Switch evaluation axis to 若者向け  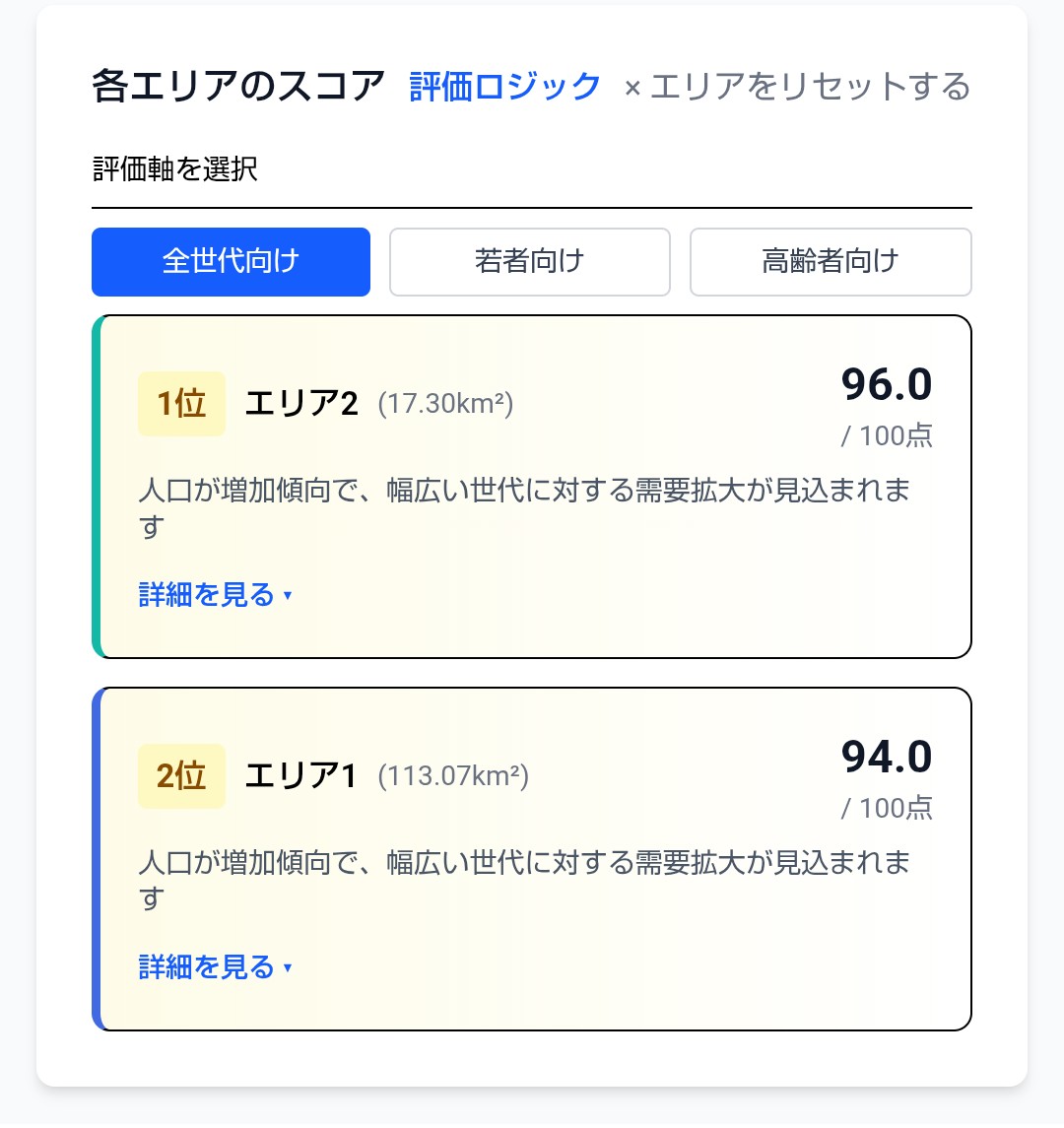(x=530, y=262)
